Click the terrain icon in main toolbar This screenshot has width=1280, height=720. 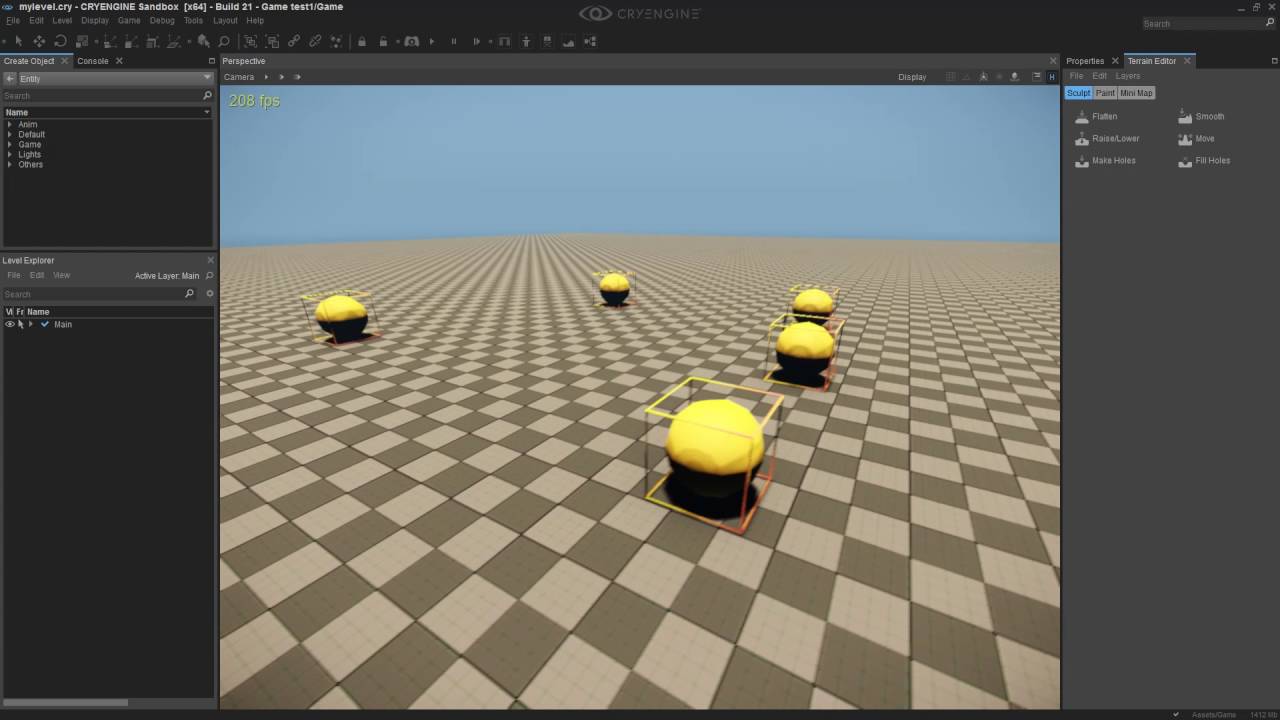[569, 41]
